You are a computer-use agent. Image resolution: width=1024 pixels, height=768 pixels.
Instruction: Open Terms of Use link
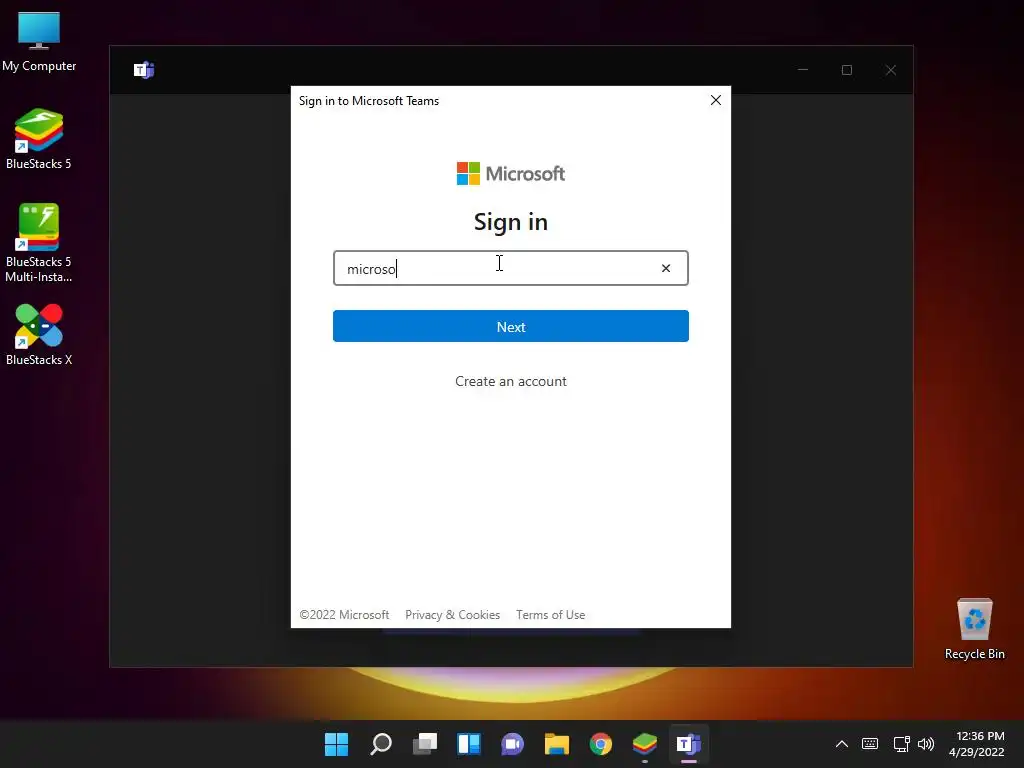[x=551, y=615]
